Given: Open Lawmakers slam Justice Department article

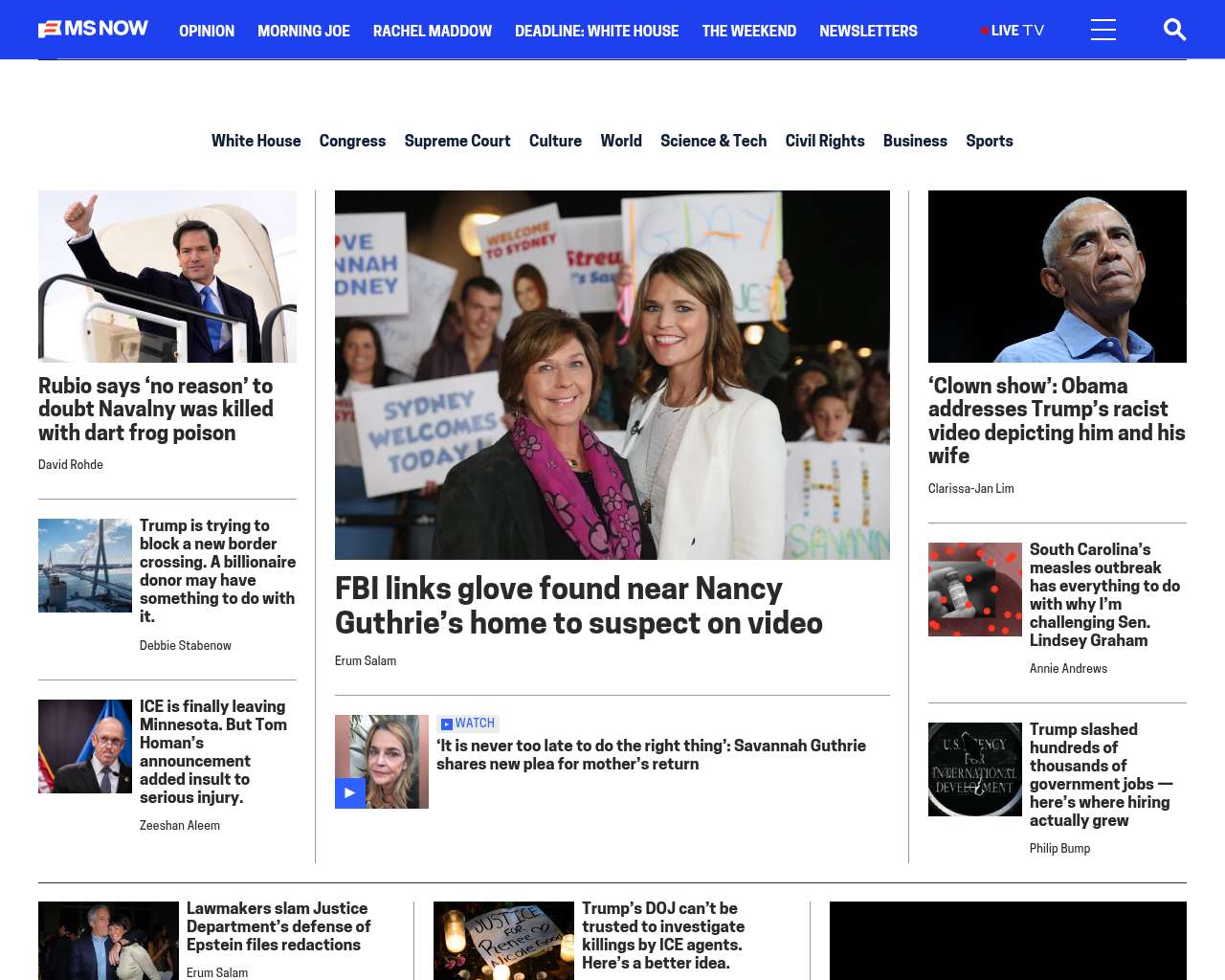Looking at the screenshot, I should tap(278, 925).
